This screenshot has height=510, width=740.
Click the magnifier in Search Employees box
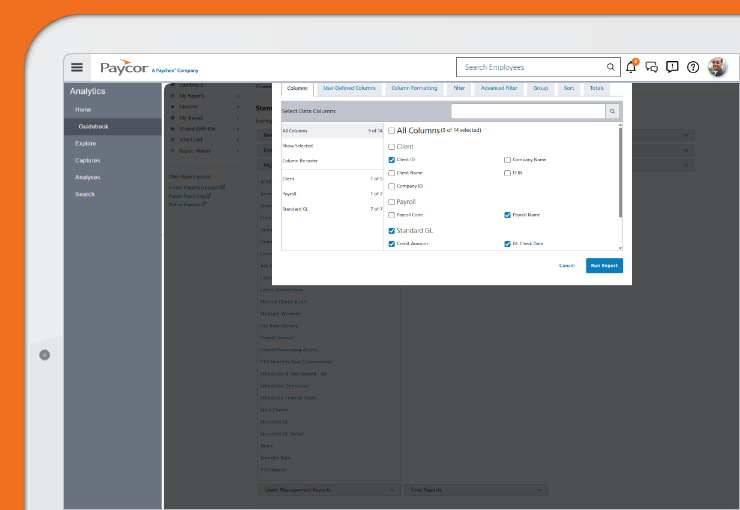(610, 67)
